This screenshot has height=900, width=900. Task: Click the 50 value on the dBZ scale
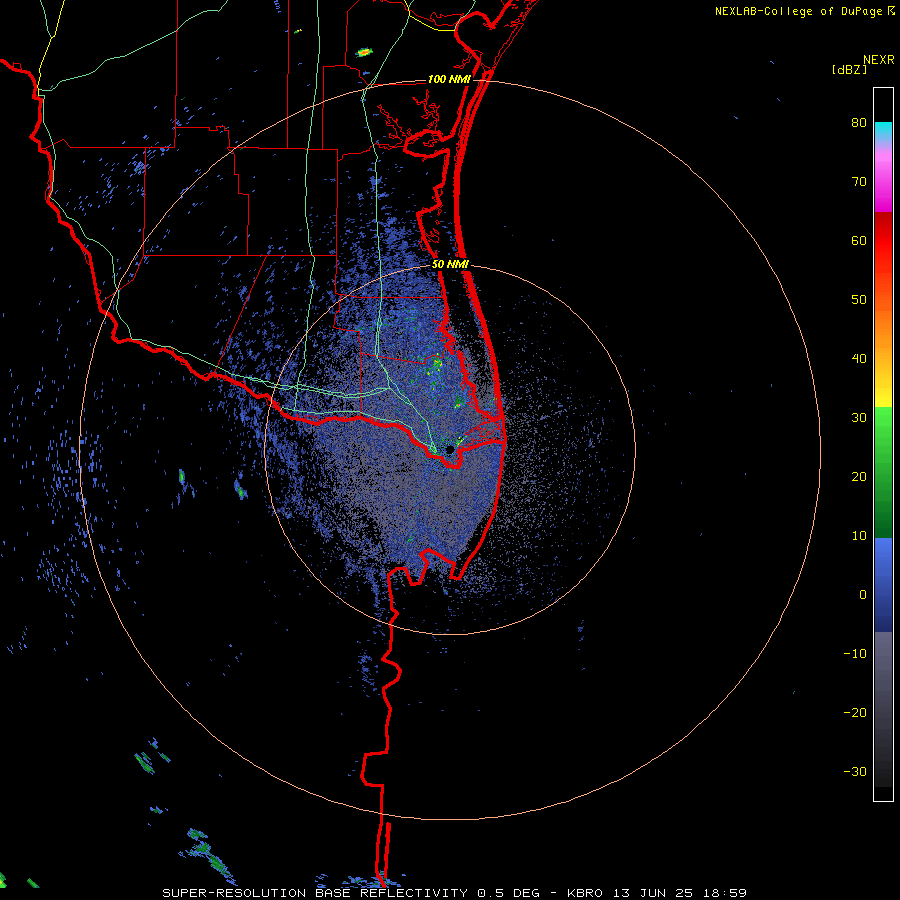pos(859,300)
